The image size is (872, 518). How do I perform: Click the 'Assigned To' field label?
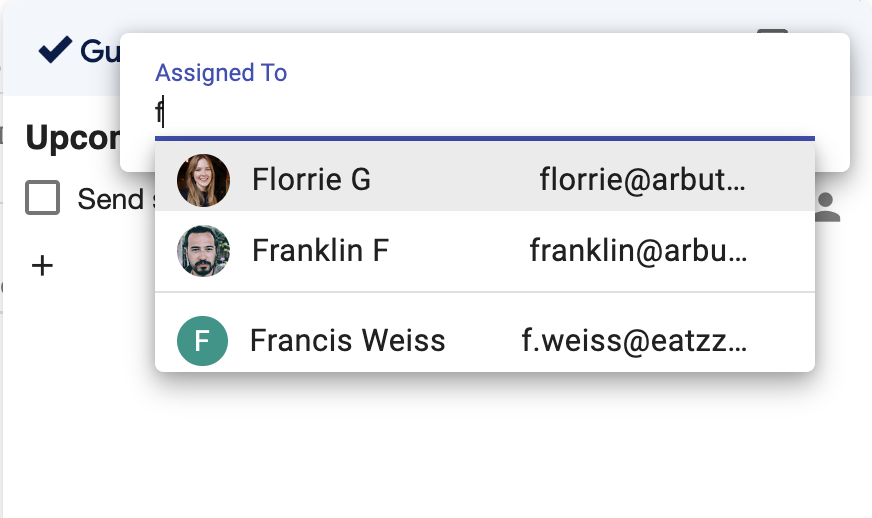[x=221, y=73]
